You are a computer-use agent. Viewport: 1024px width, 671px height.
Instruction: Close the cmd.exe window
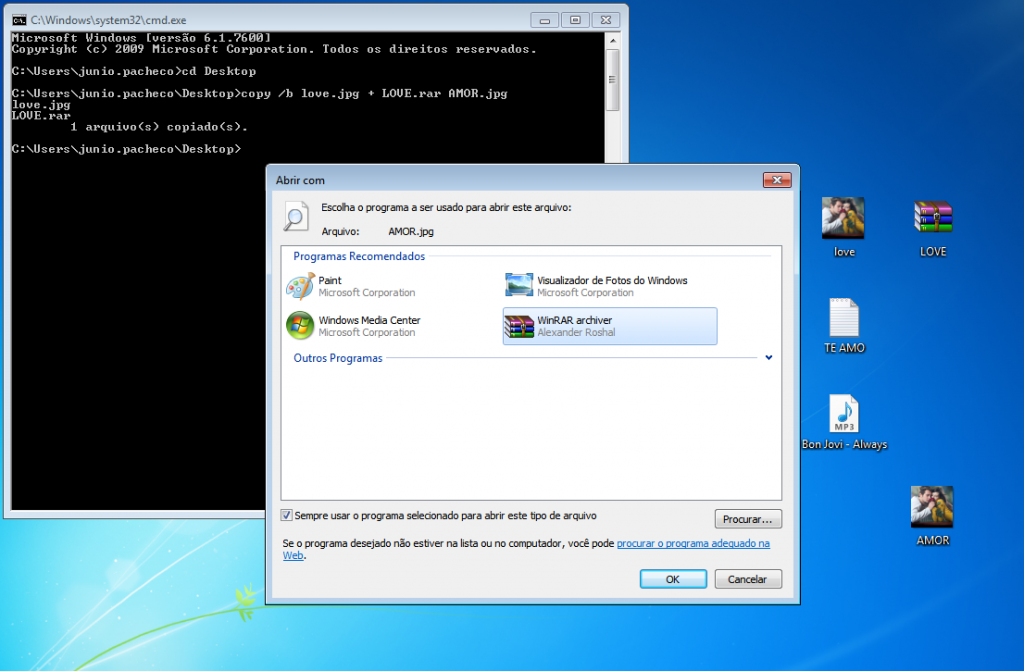(x=606, y=20)
